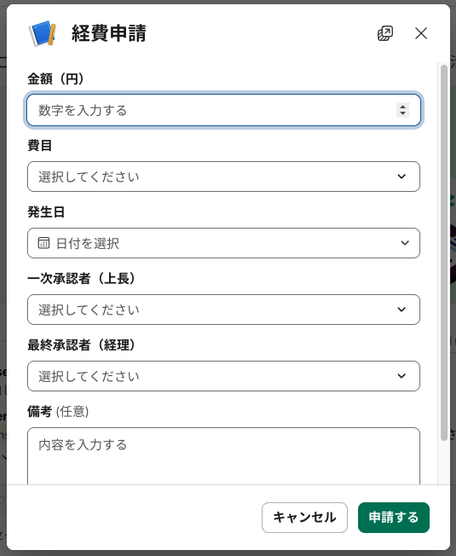Close the 経費申請 dialog
Screen dimensions: 456x556
tap(421, 33)
